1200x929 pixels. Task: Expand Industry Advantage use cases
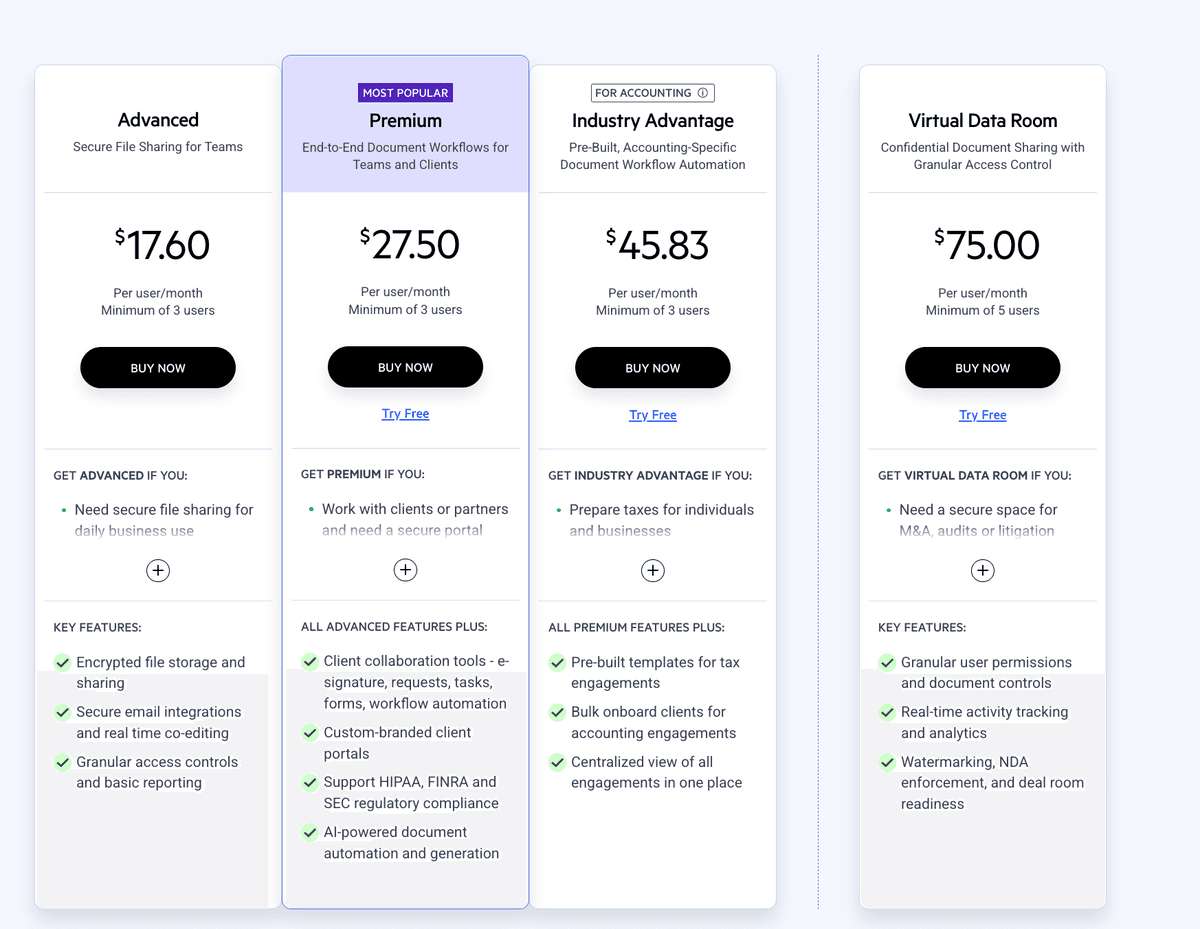[x=652, y=570]
